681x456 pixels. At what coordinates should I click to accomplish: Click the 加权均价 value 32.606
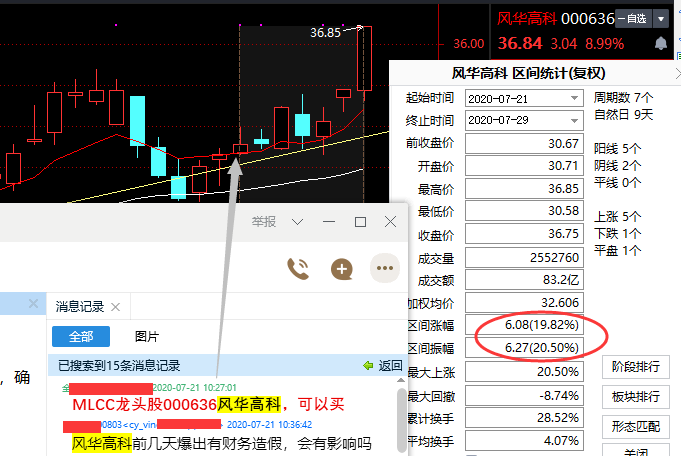click(x=524, y=303)
